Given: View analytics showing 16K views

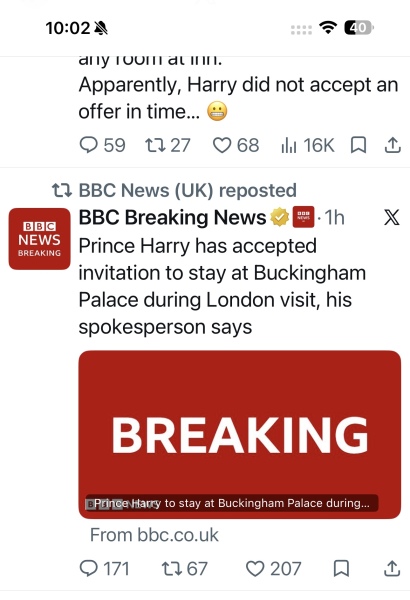Looking at the screenshot, I should tap(308, 145).
